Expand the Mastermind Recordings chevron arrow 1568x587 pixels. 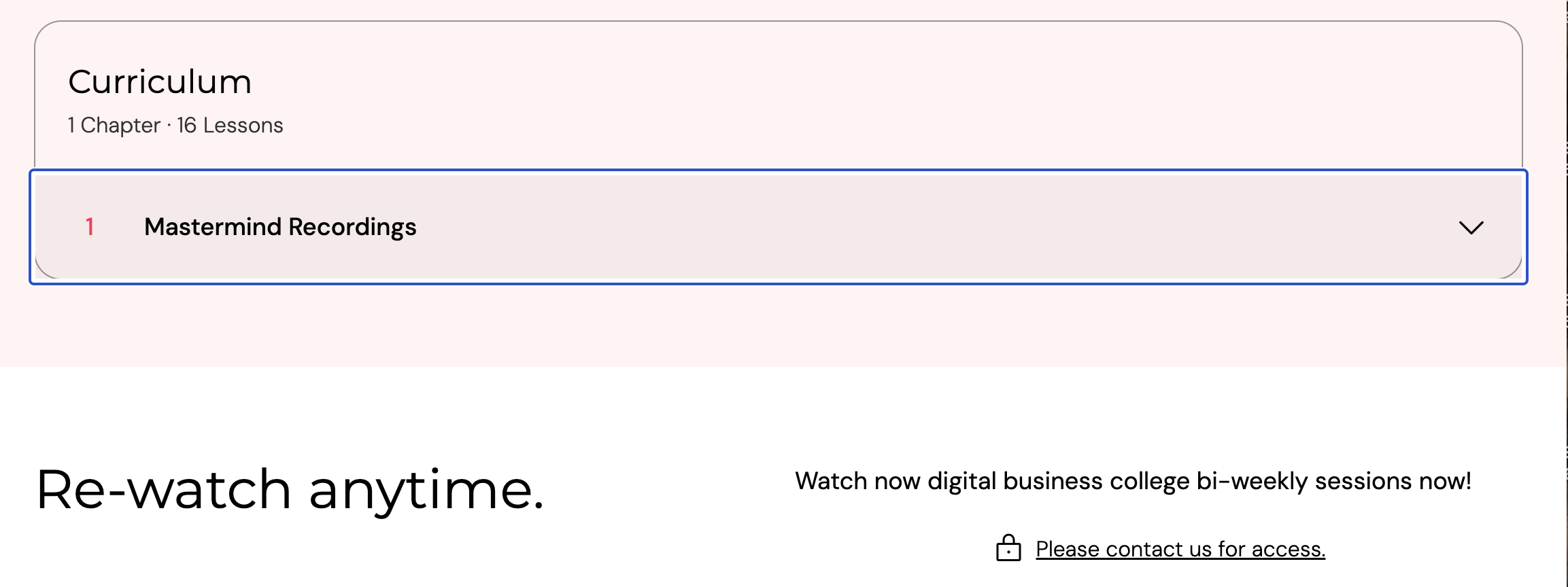[1471, 228]
